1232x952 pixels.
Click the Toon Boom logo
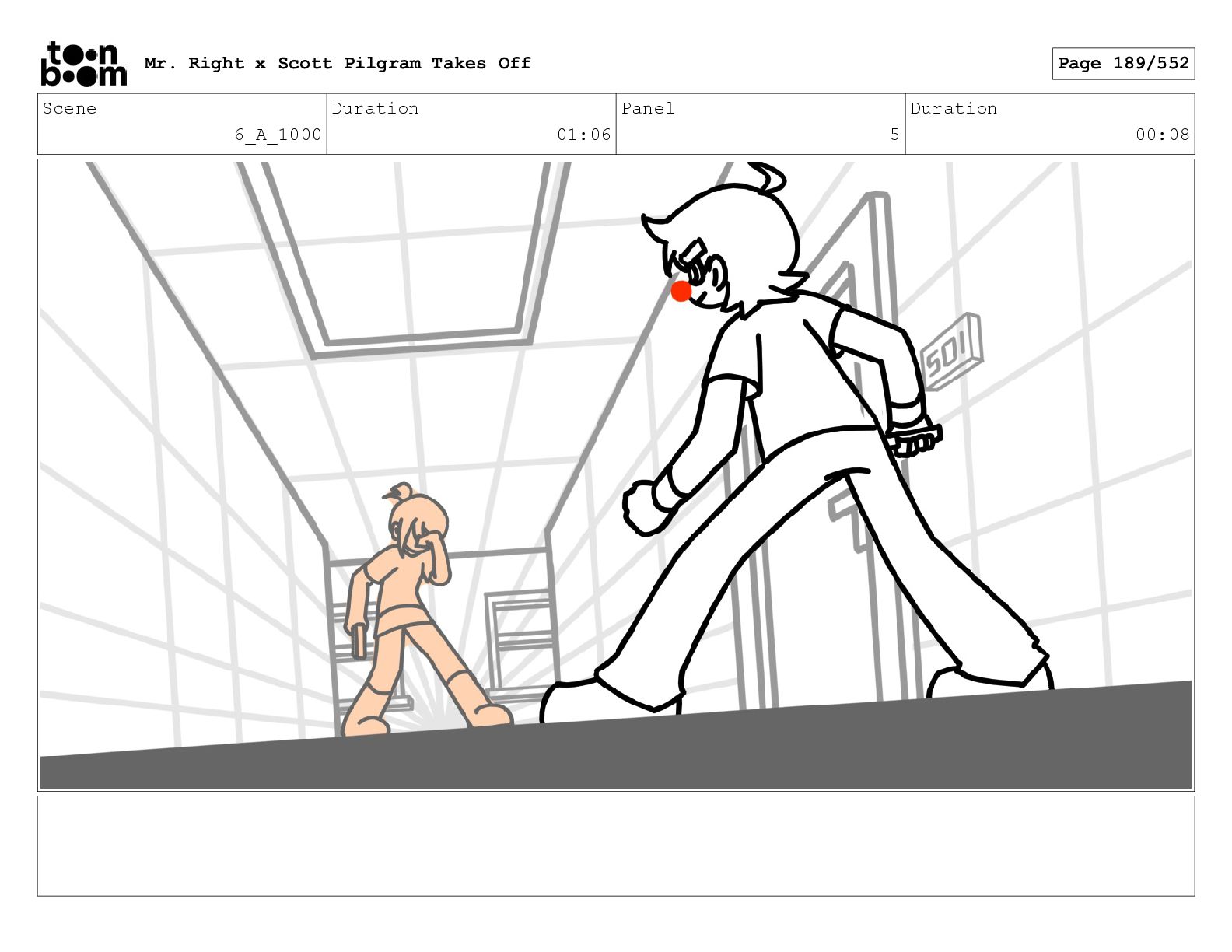[83, 64]
